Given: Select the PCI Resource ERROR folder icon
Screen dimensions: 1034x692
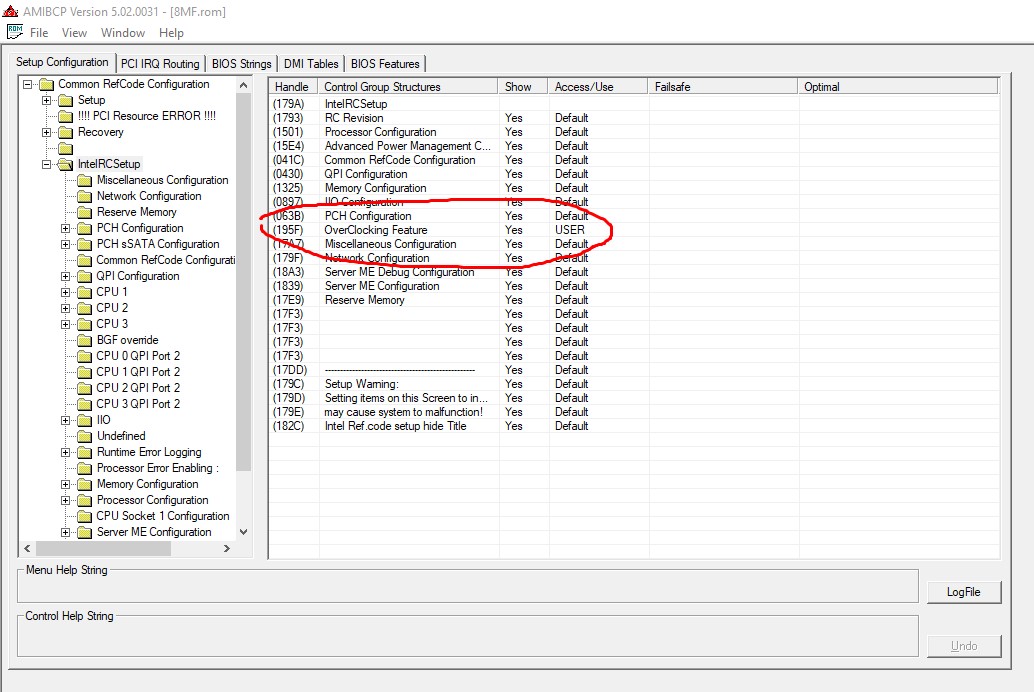Looking at the screenshot, I should pyautogui.click(x=65, y=116).
